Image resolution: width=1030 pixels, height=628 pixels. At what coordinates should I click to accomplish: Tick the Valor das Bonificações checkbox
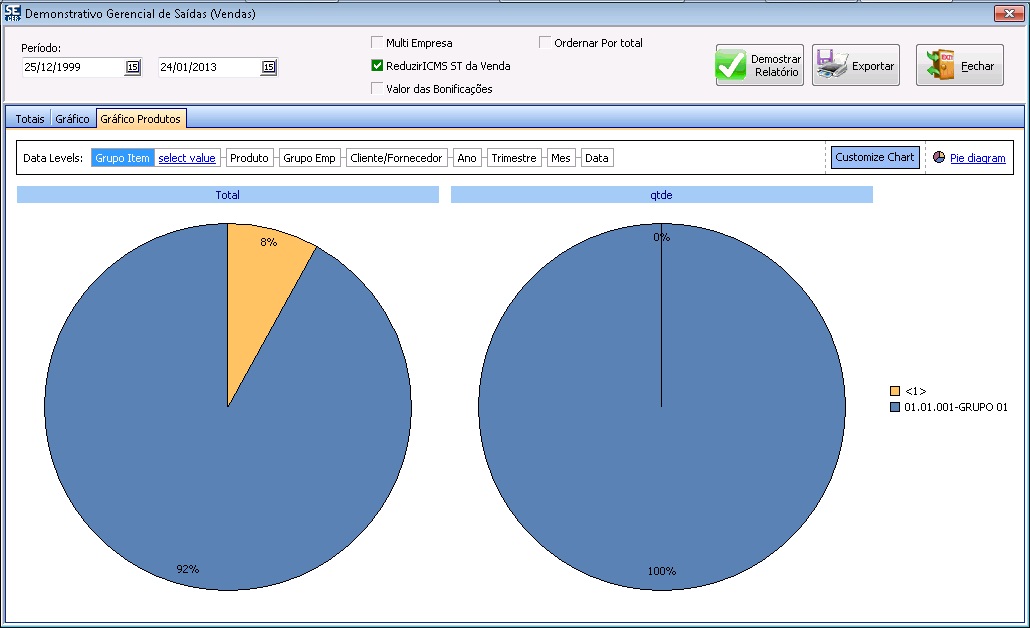[377, 88]
